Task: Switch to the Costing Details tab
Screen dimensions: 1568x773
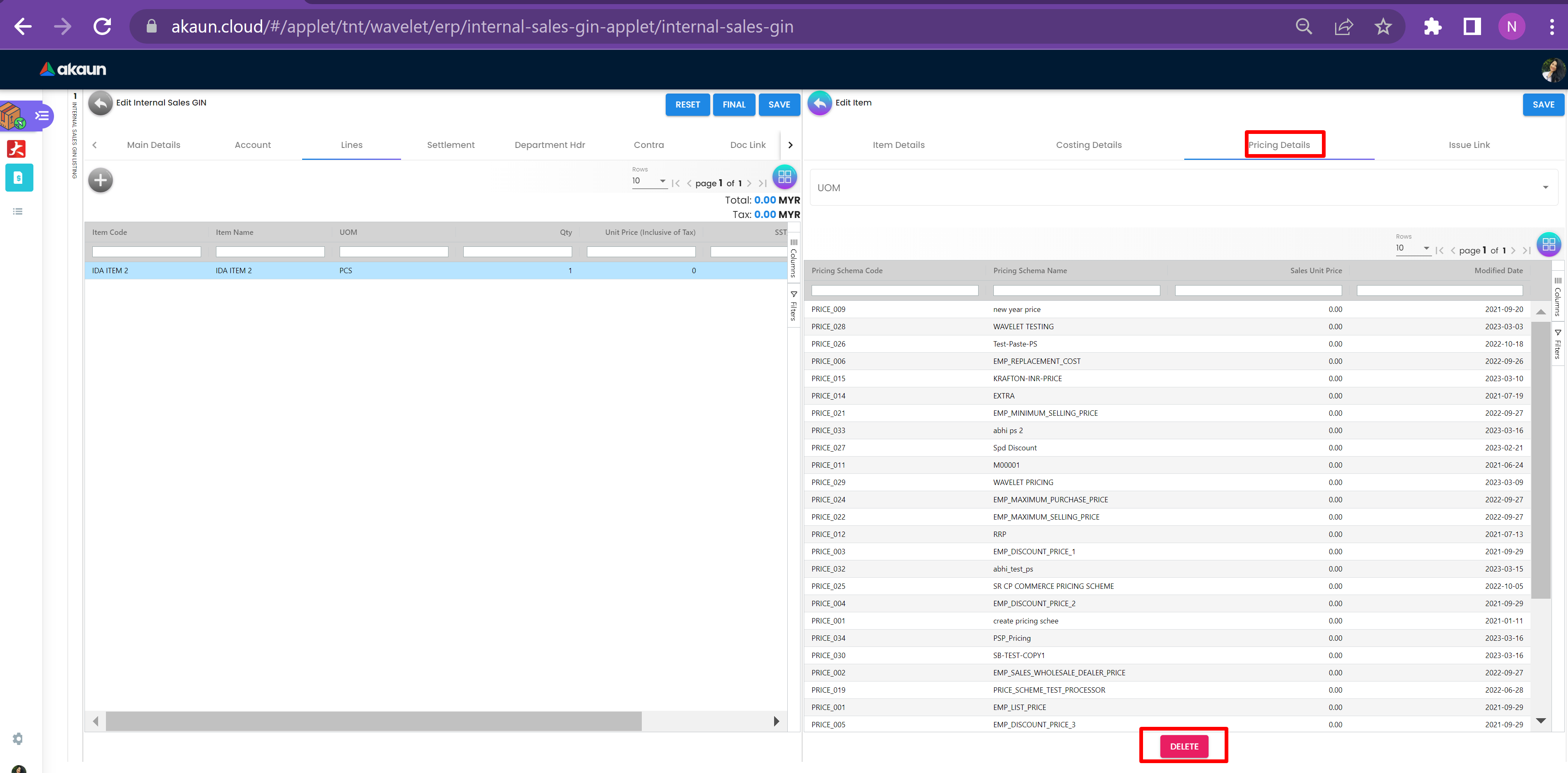Action: click(1088, 145)
